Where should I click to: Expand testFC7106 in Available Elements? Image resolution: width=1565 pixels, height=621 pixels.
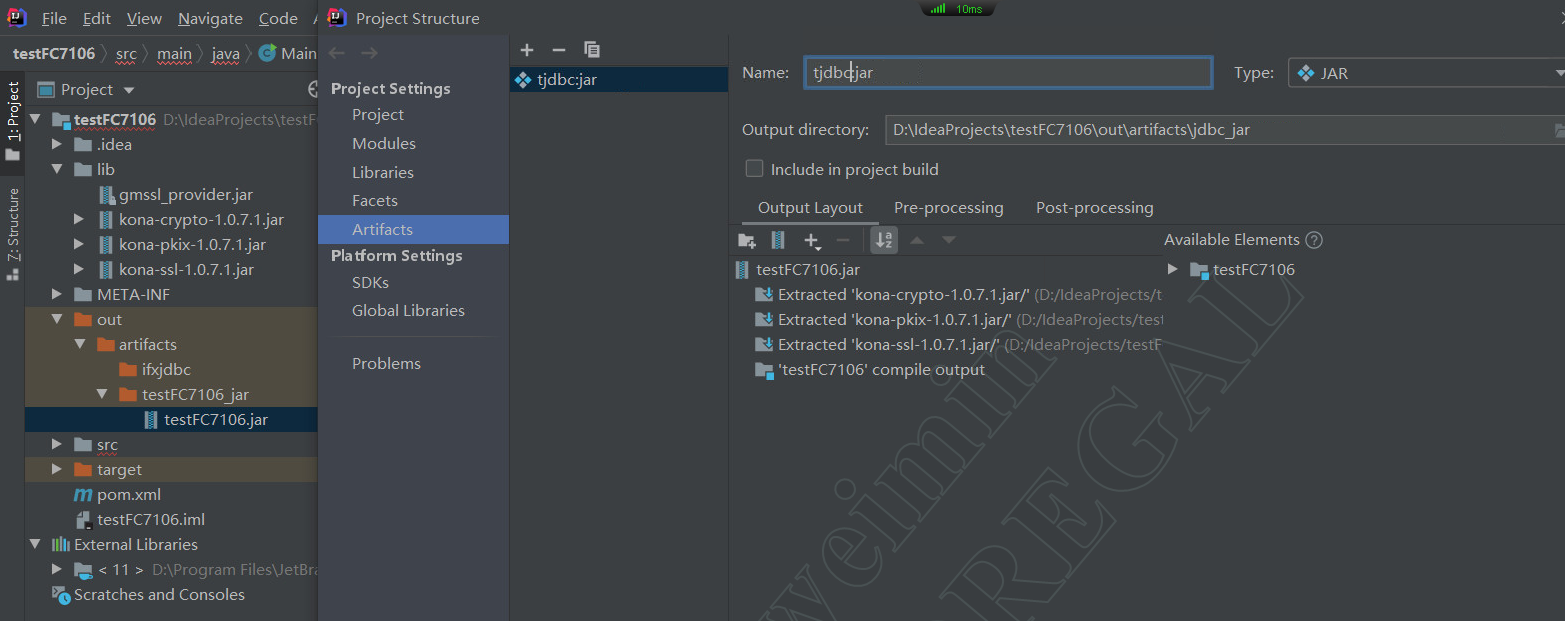click(1173, 270)
